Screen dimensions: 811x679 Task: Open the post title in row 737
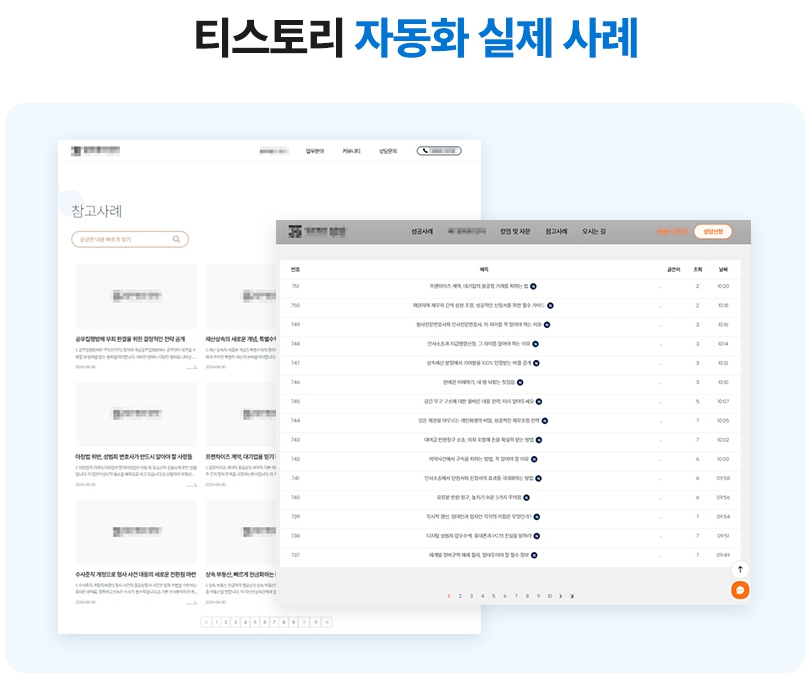[x=479, y=555]
